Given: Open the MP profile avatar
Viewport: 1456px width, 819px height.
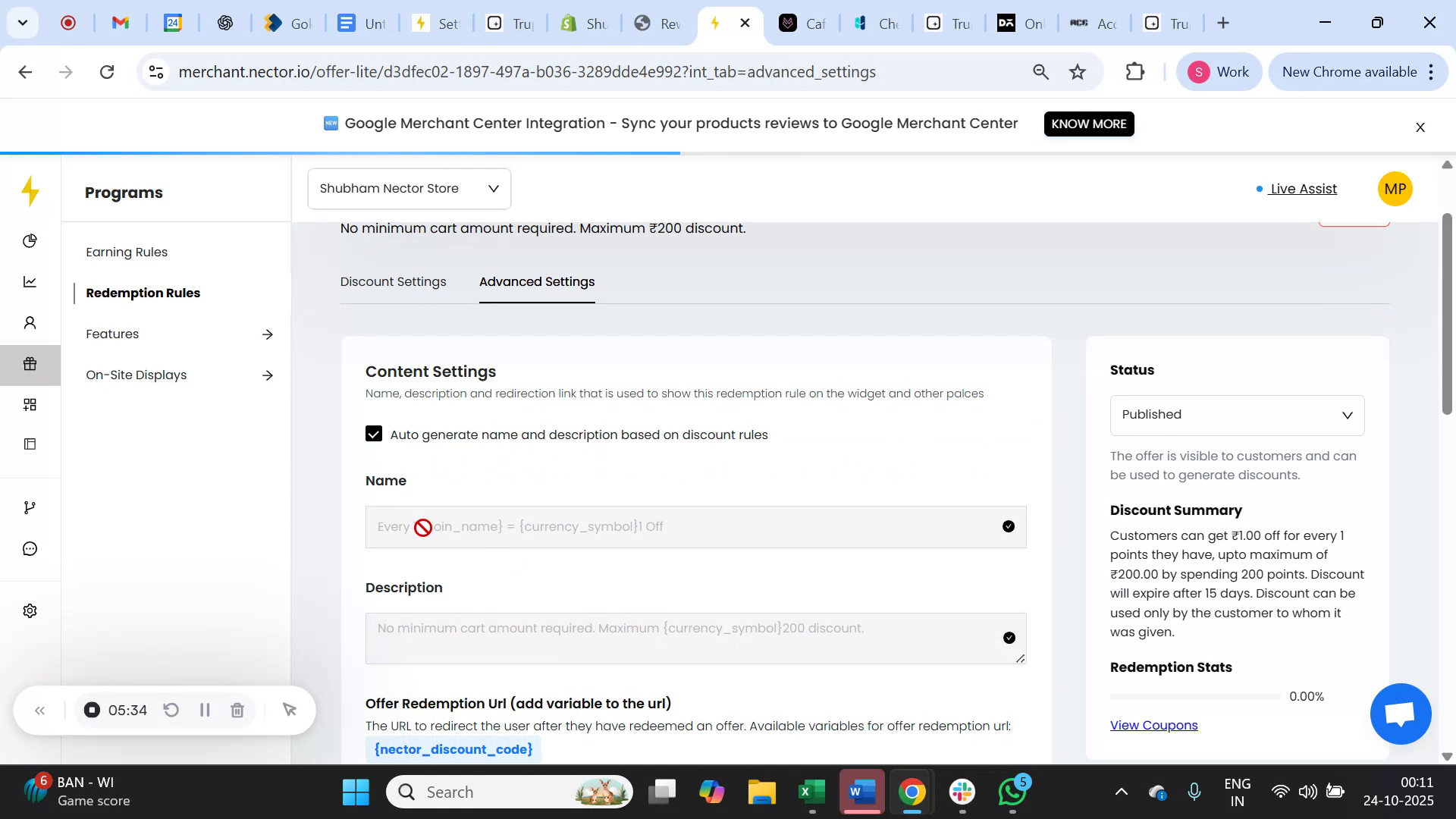Looking at the screenshot, I should click(x=1395, y=189).
